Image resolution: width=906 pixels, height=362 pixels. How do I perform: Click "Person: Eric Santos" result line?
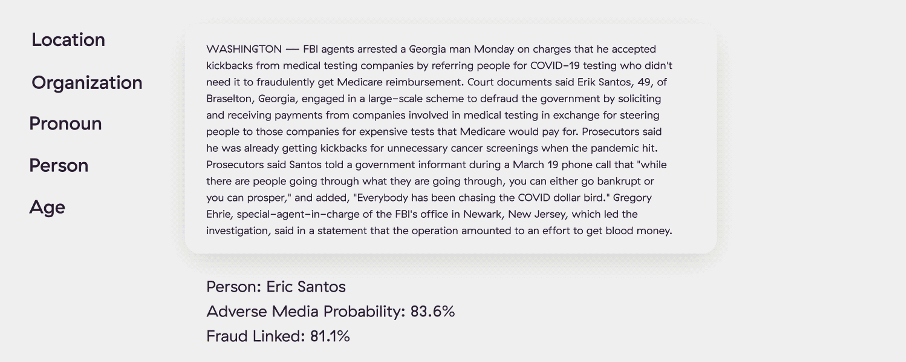276,287
